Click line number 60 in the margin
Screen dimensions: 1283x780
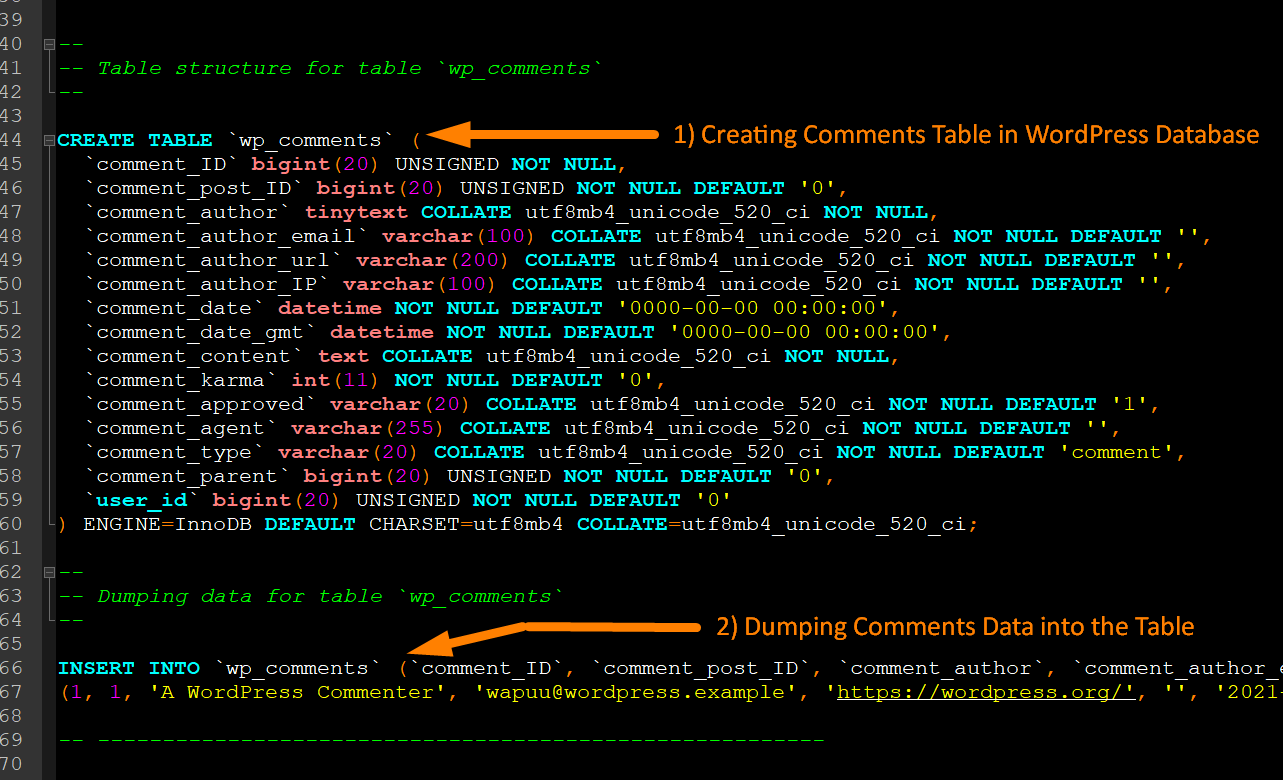[11, 524]
